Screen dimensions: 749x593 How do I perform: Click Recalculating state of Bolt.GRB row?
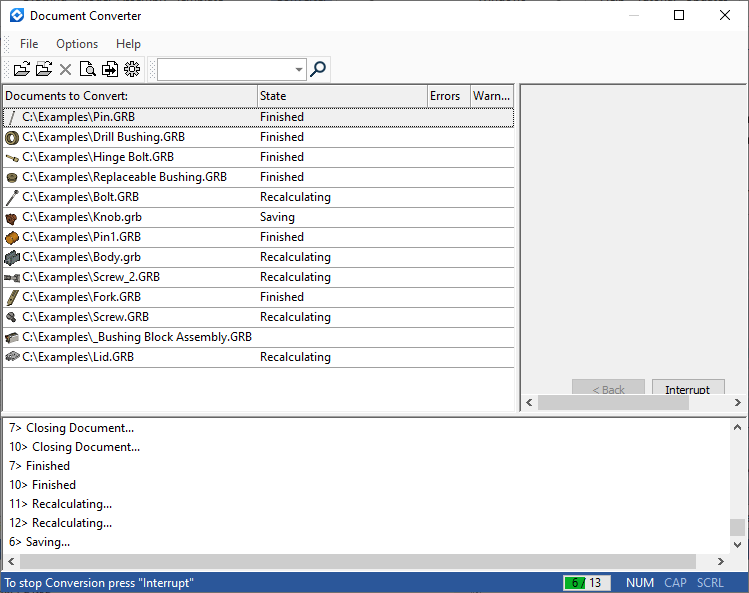295,197
